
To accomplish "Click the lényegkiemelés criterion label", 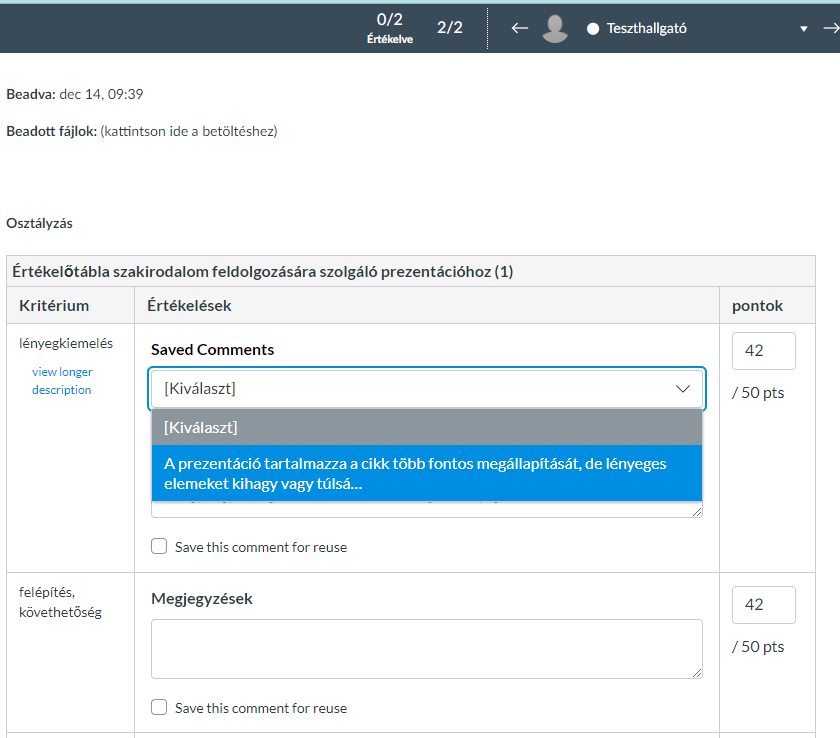I will 66,343.
